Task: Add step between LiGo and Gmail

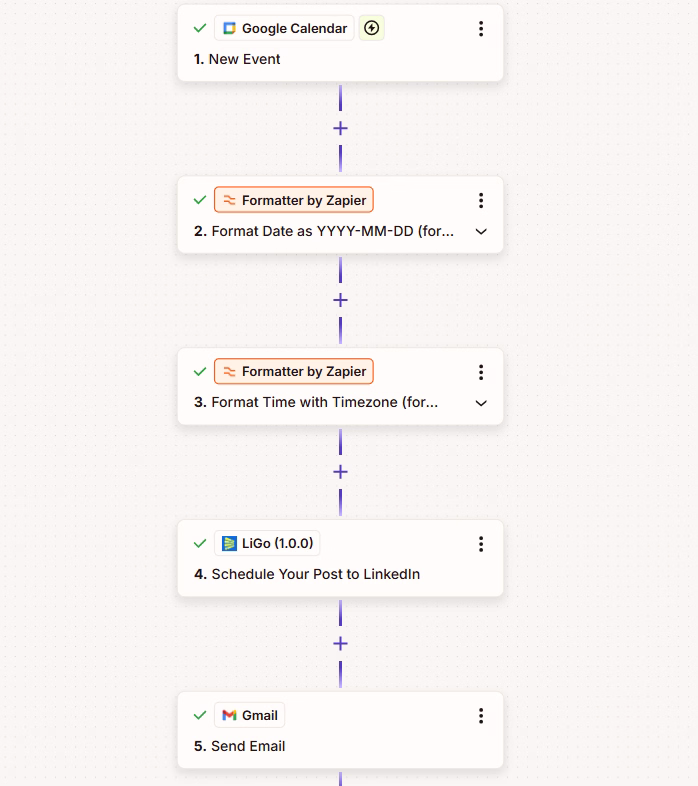Action: [x=340, y=643]
